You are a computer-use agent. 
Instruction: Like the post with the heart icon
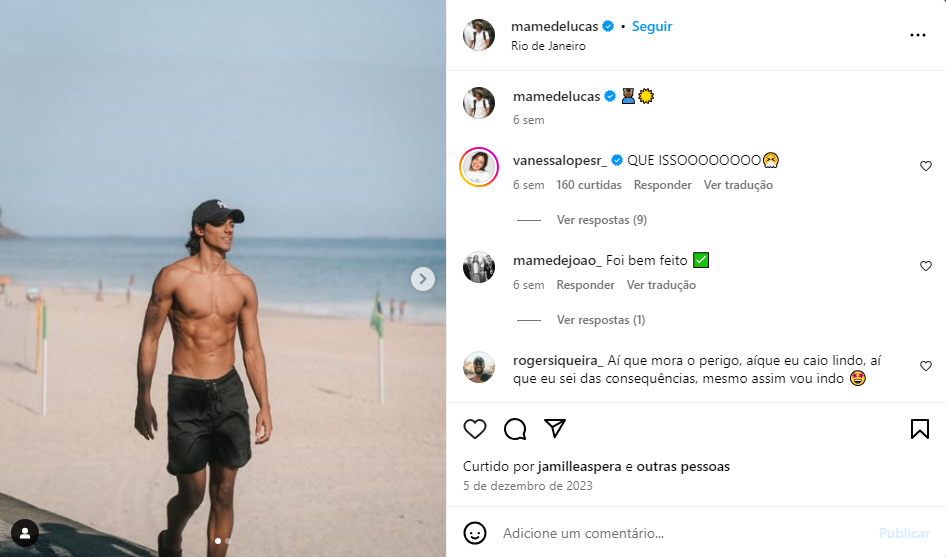click(475, 429)
